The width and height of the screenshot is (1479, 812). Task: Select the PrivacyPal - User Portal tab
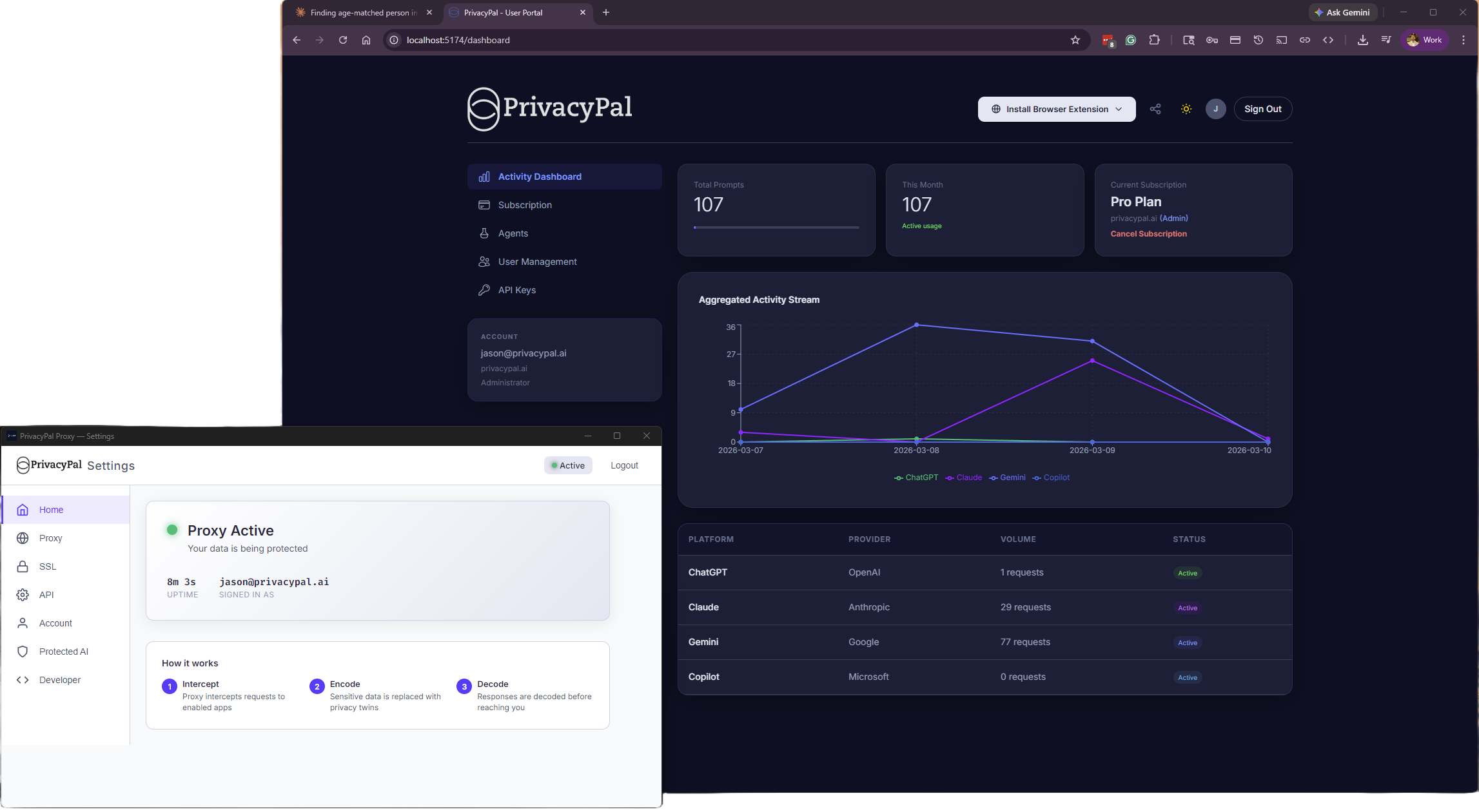tap(518, 12)
